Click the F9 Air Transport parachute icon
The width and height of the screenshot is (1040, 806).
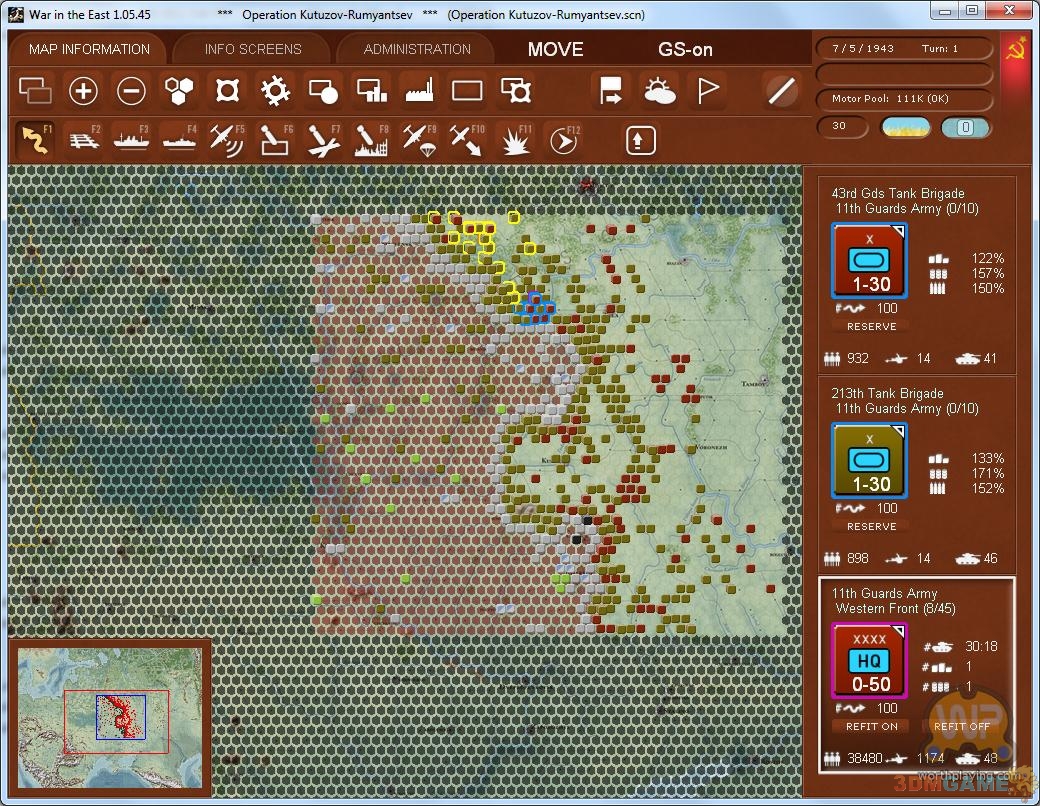pos(419,139)
